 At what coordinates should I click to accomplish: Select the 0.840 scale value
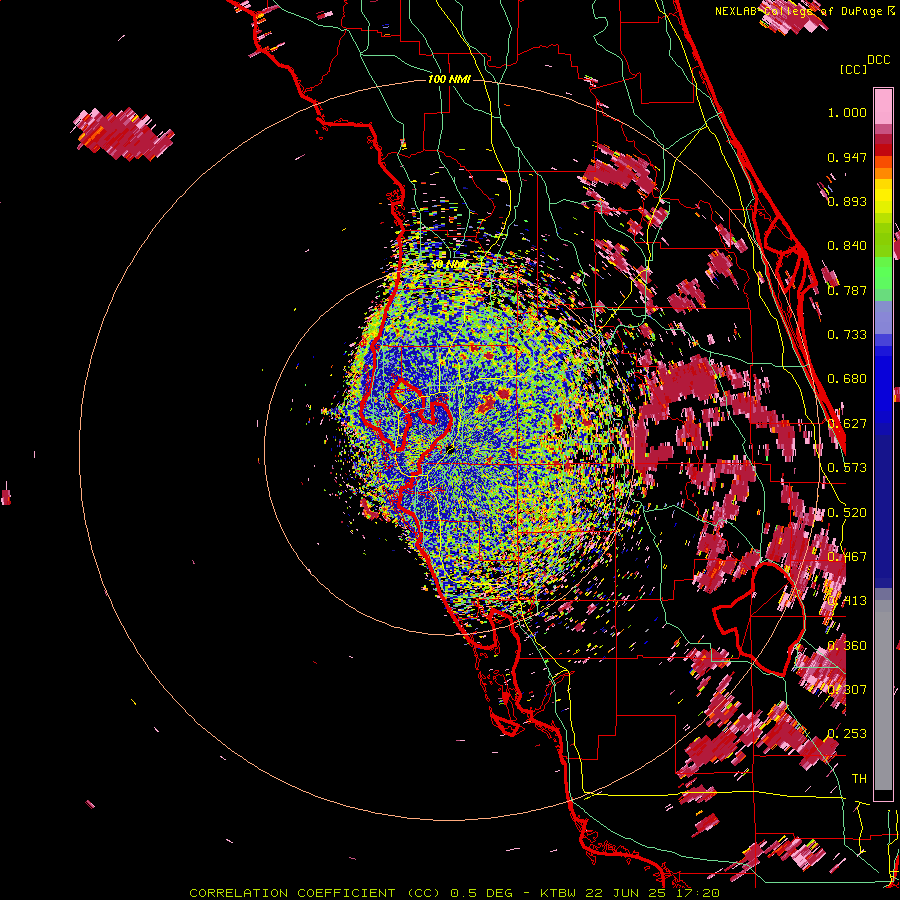[847, 246]
